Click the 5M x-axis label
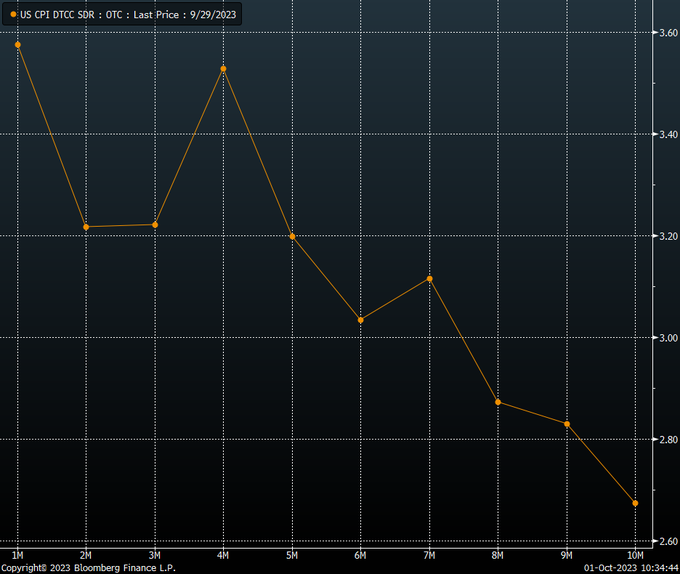Image resolution: width=680 pixels, height=574 pixels. (x=292, y=555)
